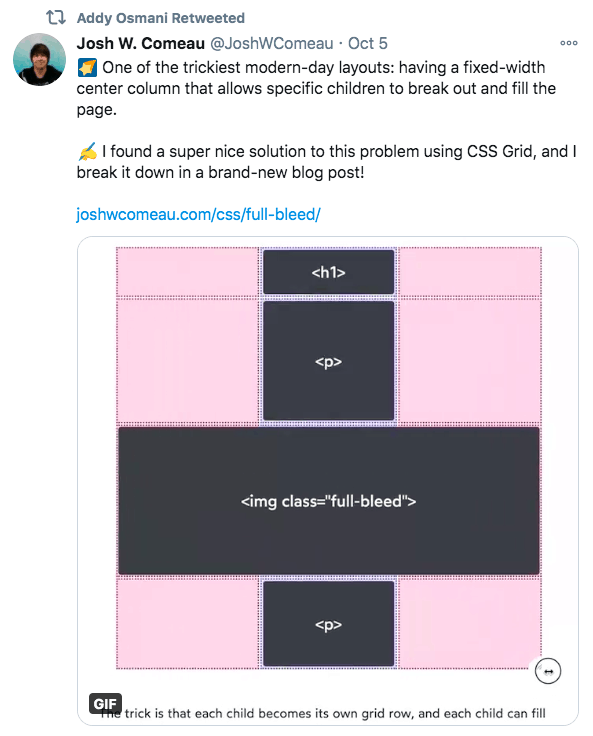Click the writing hand emoji
The height and width of the screenshot is (736, 593).
(87, 152)
